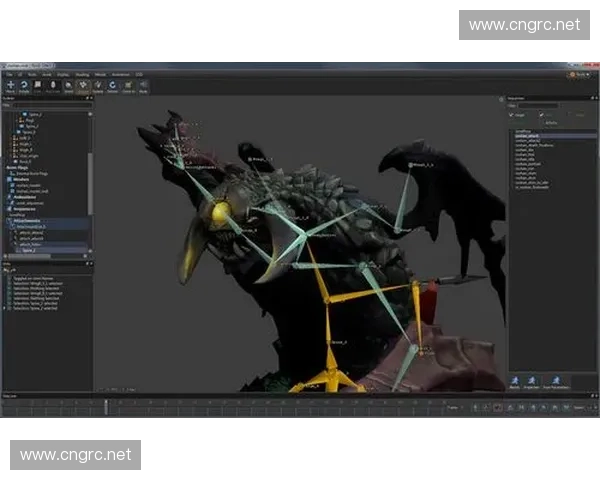Open the LOD menu
The image size is (600, 480).
click(x=139, y=75)
